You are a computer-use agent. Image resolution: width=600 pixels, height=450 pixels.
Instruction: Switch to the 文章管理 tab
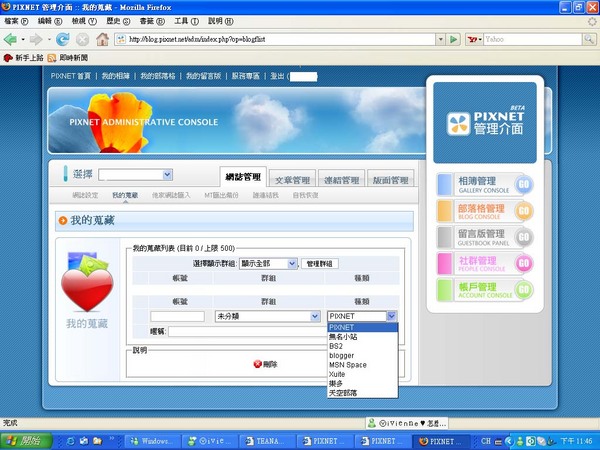tap(292, 179)
